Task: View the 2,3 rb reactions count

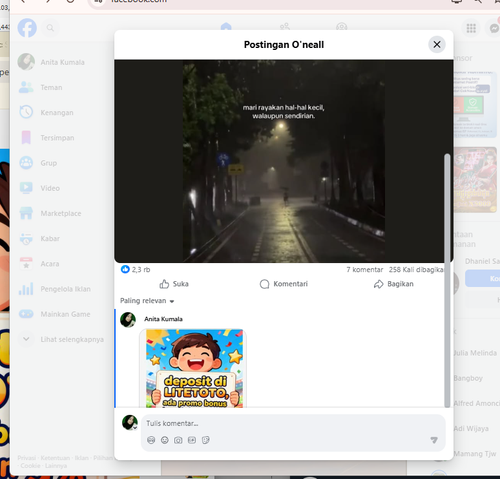Action: (136, 269)
